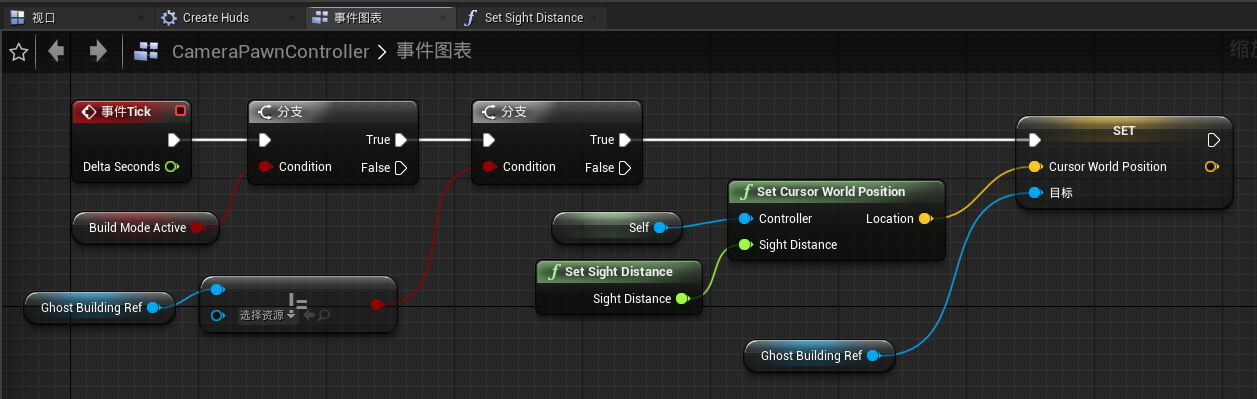This screenshot has height=399, width=1257.
Task: Click 事件Tick exec output pin
Action: pos(174,140)
